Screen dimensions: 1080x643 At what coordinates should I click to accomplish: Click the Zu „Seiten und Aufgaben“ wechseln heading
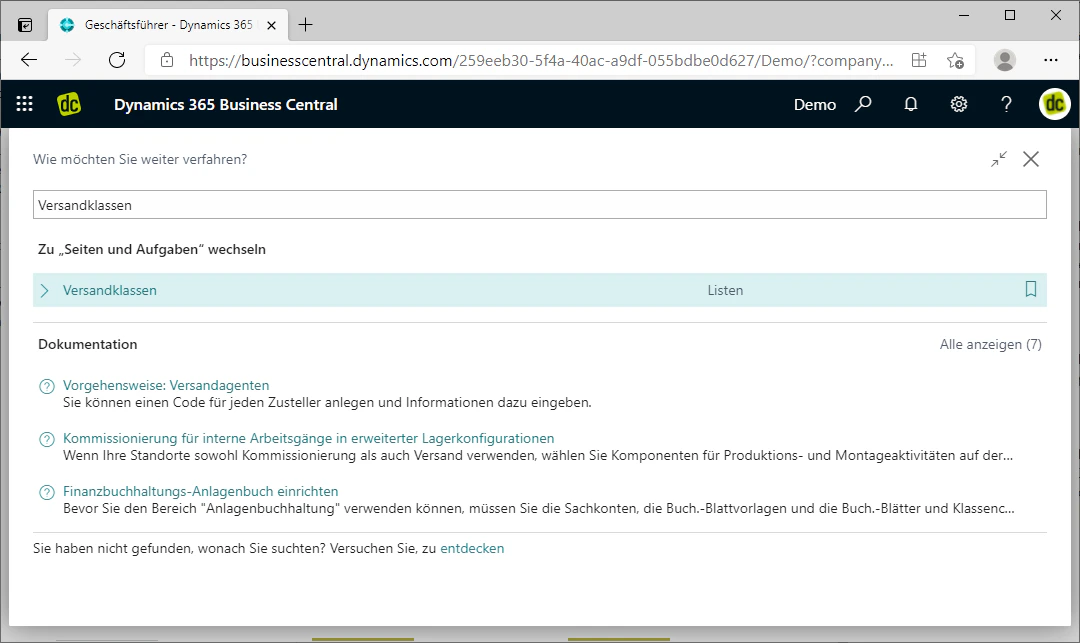point(152,249)
